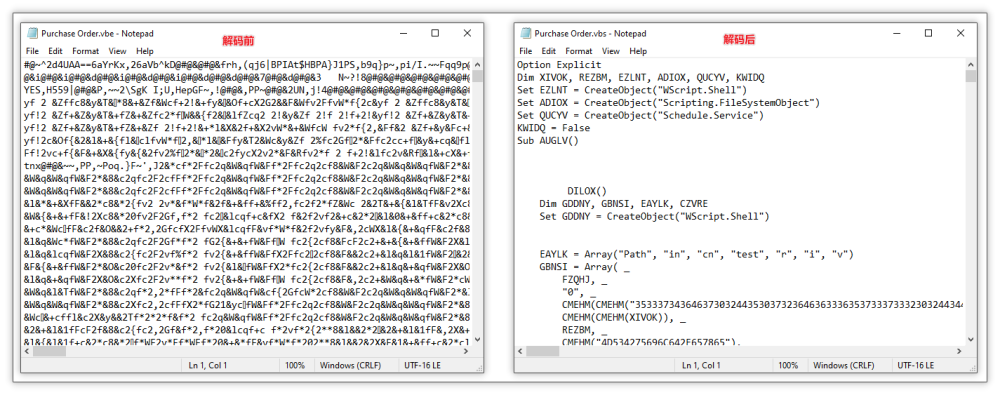
Task: Click '100%' zoom status in .vbs window
Action: (788, 366)
